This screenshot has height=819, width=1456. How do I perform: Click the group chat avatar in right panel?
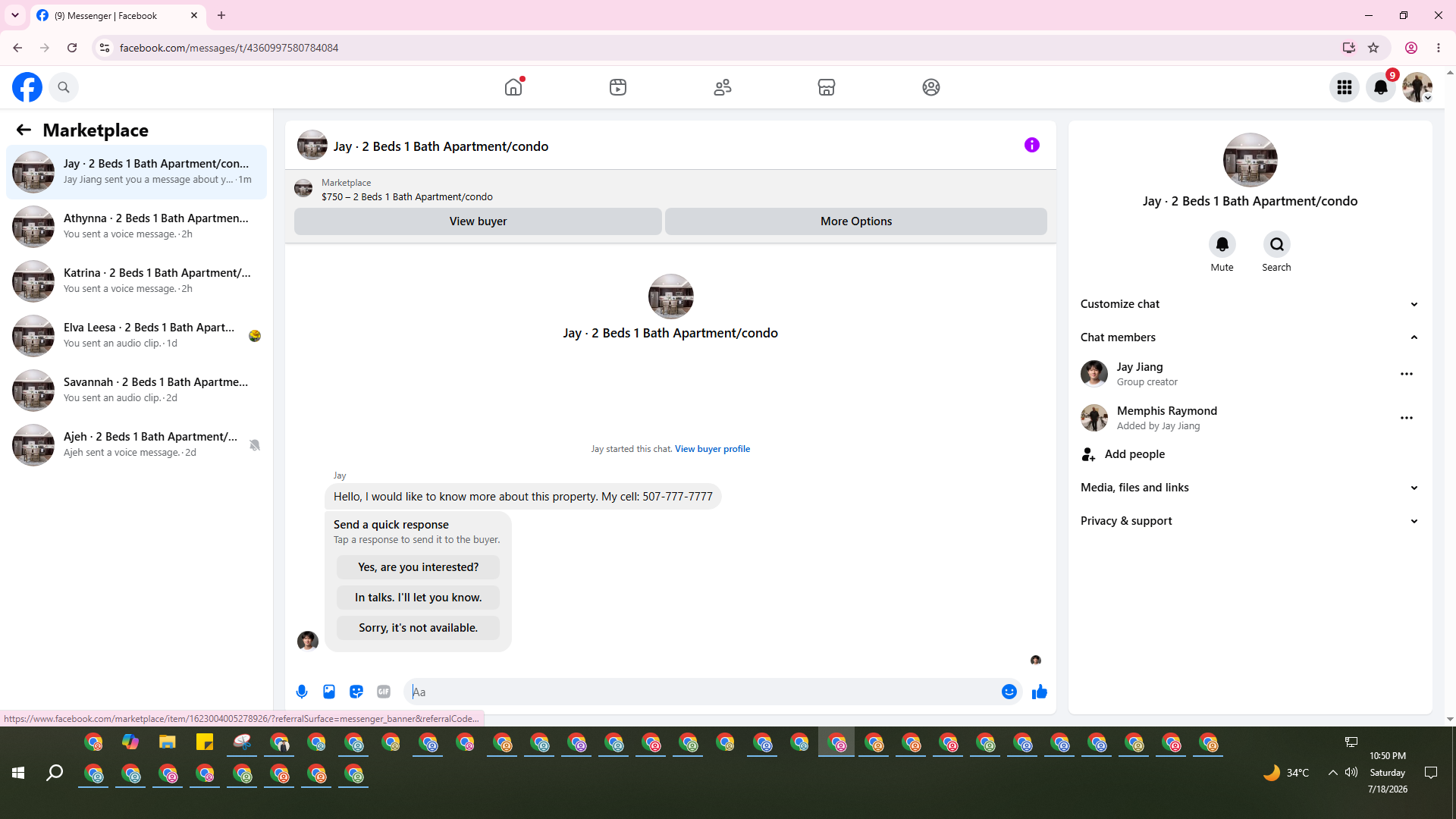[x=1250, y=160]
